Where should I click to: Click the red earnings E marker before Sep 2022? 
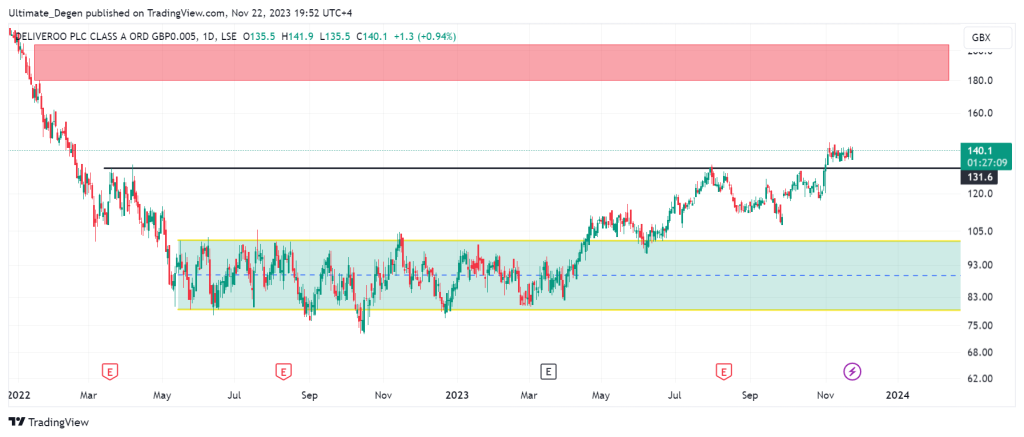[283, 372]
